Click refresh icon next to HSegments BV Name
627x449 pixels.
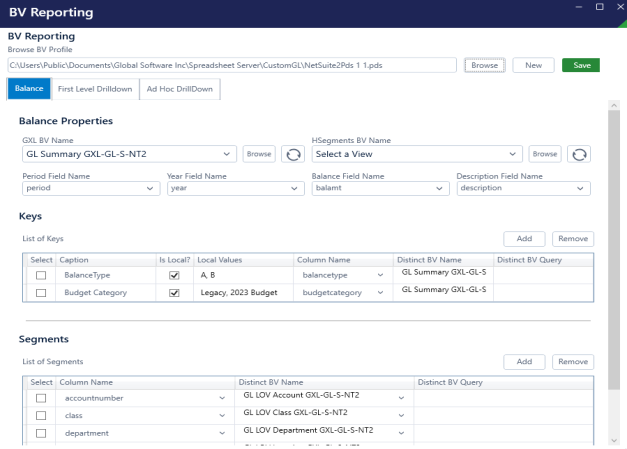580,154
